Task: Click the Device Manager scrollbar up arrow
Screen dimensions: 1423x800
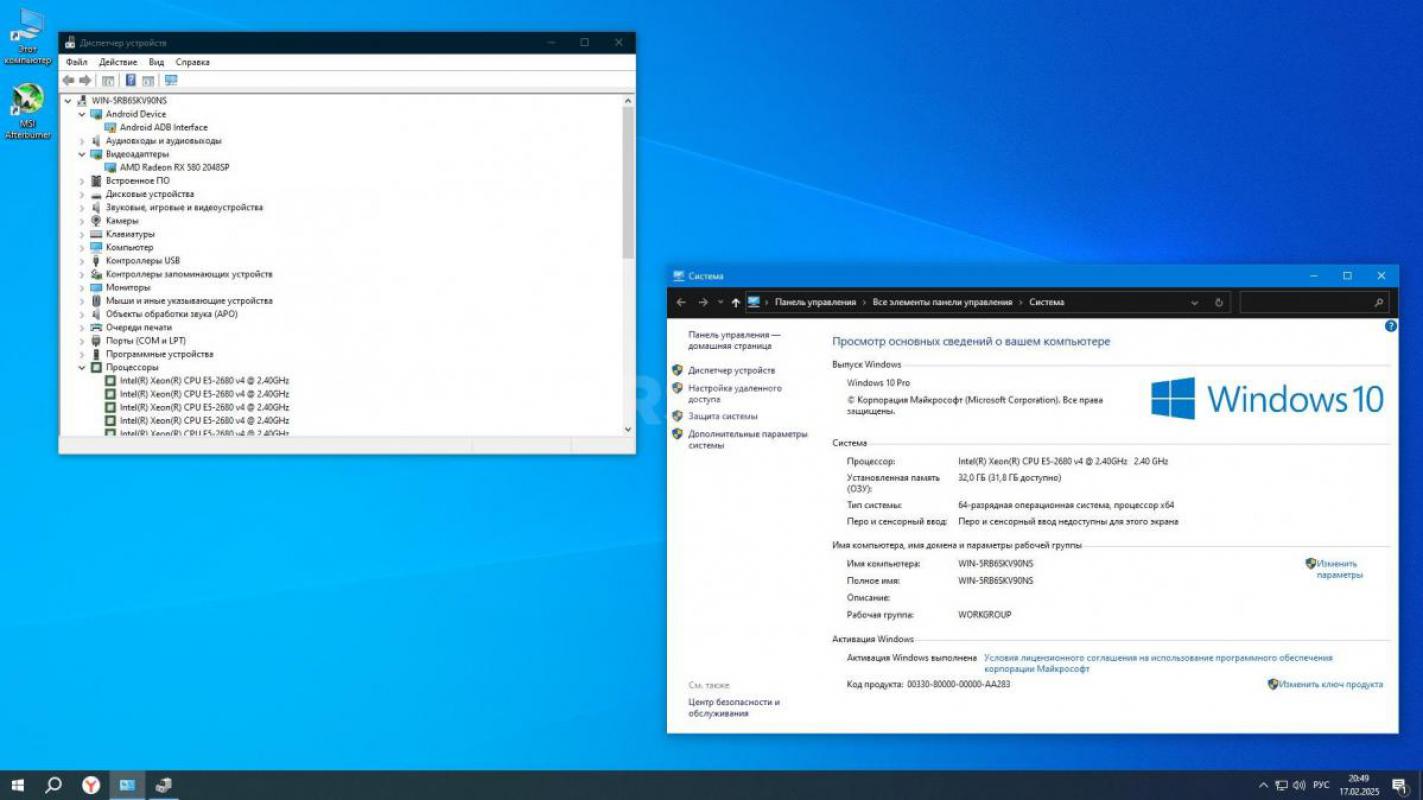Action: point(628,101)
